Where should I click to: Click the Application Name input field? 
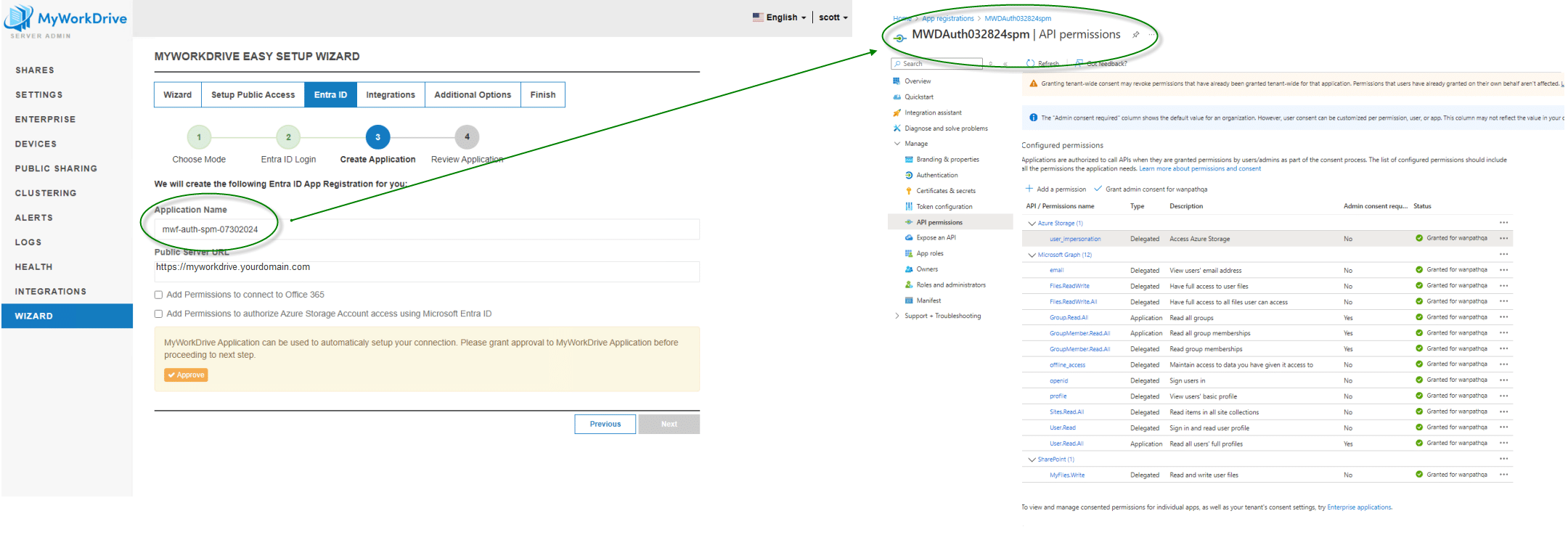coord(427,229)
